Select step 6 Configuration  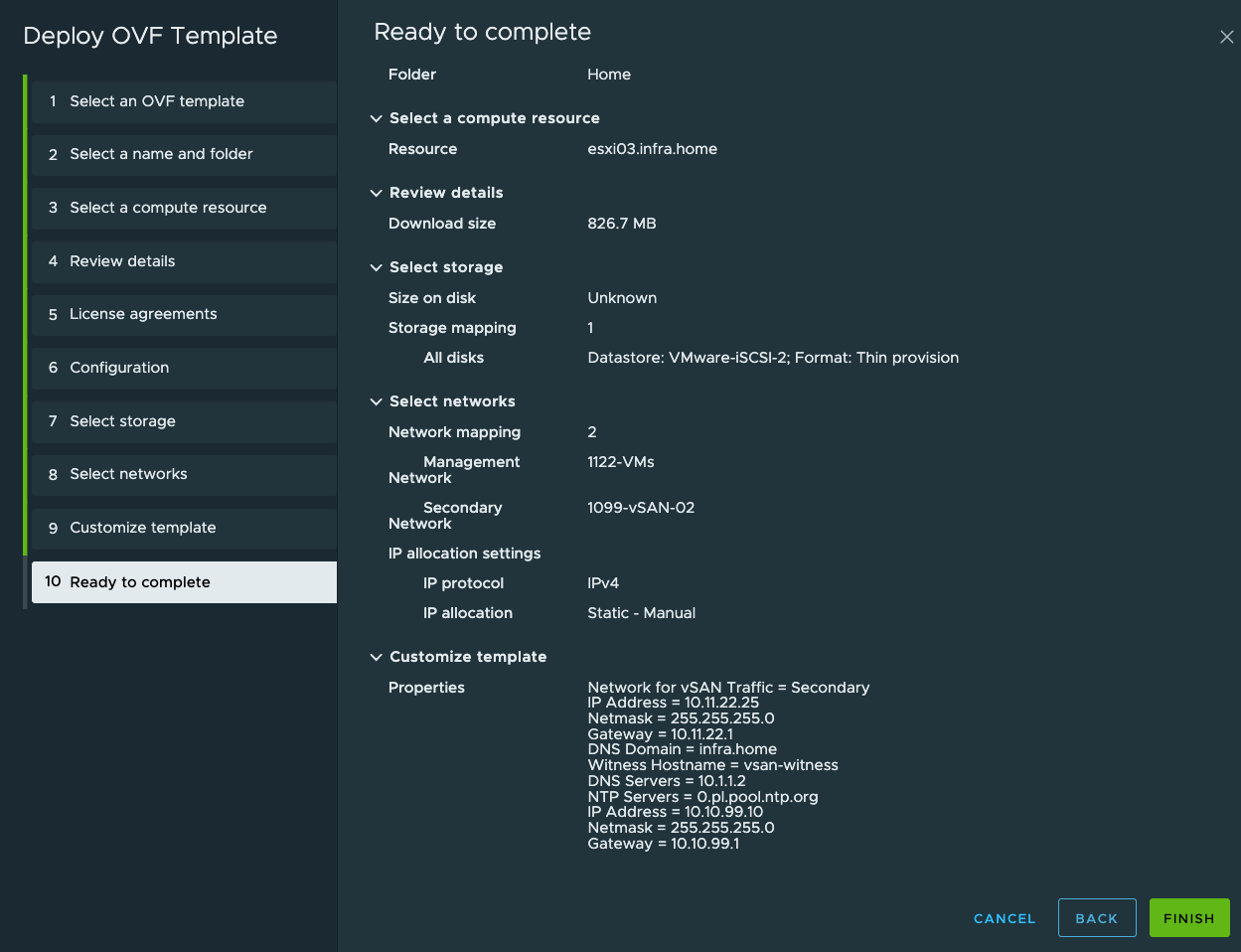point(184,368)
